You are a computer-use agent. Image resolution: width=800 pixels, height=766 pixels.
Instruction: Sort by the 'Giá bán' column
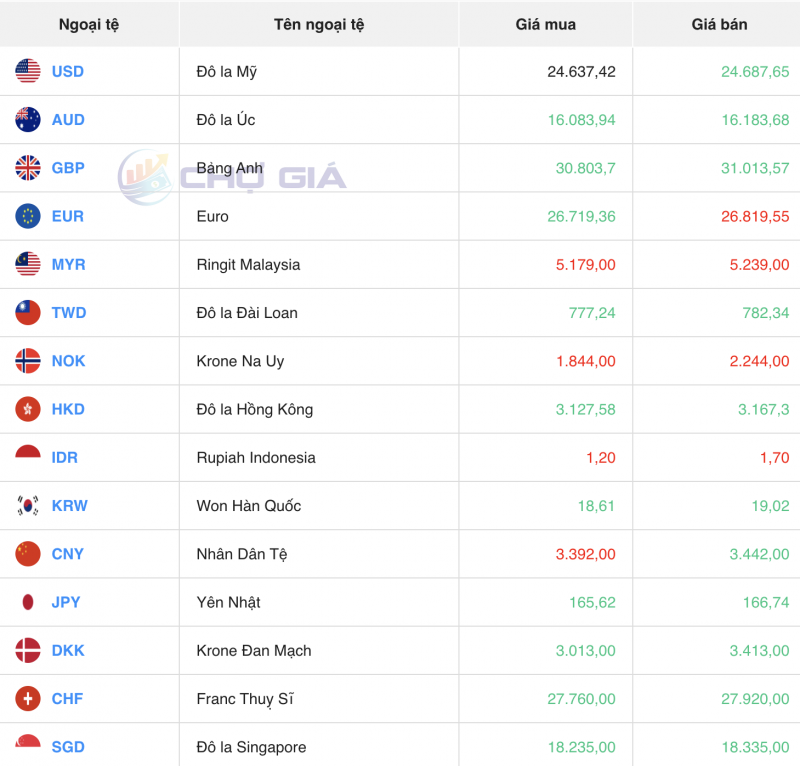pyautogui.click(x=723, y=24)
